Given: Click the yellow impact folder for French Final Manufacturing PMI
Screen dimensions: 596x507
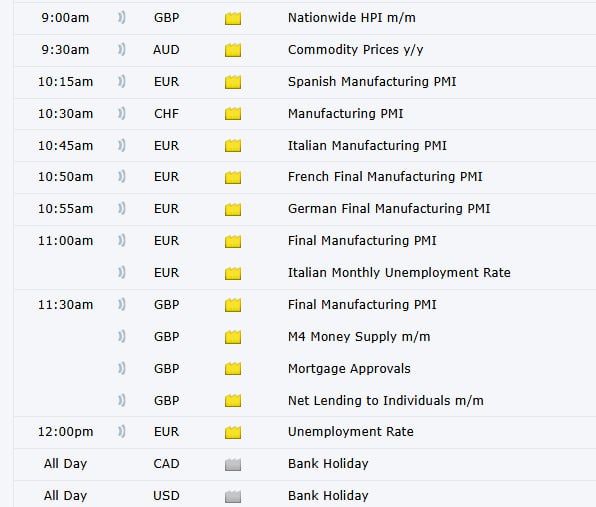Looking at the screenshot, I should click(233, 177).
